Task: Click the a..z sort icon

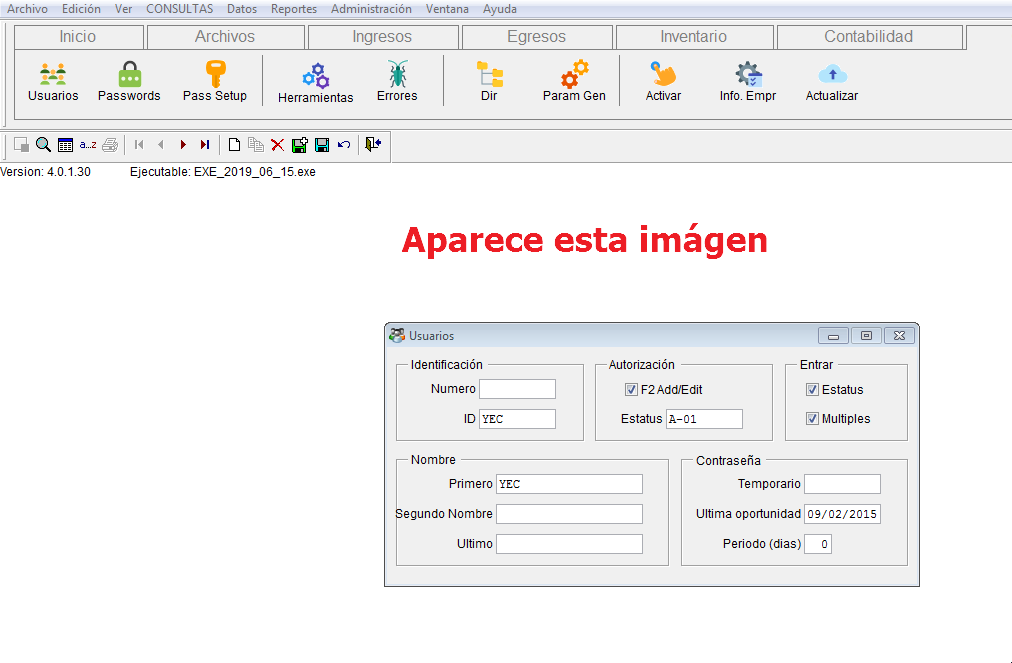Action: coord(88,145)
